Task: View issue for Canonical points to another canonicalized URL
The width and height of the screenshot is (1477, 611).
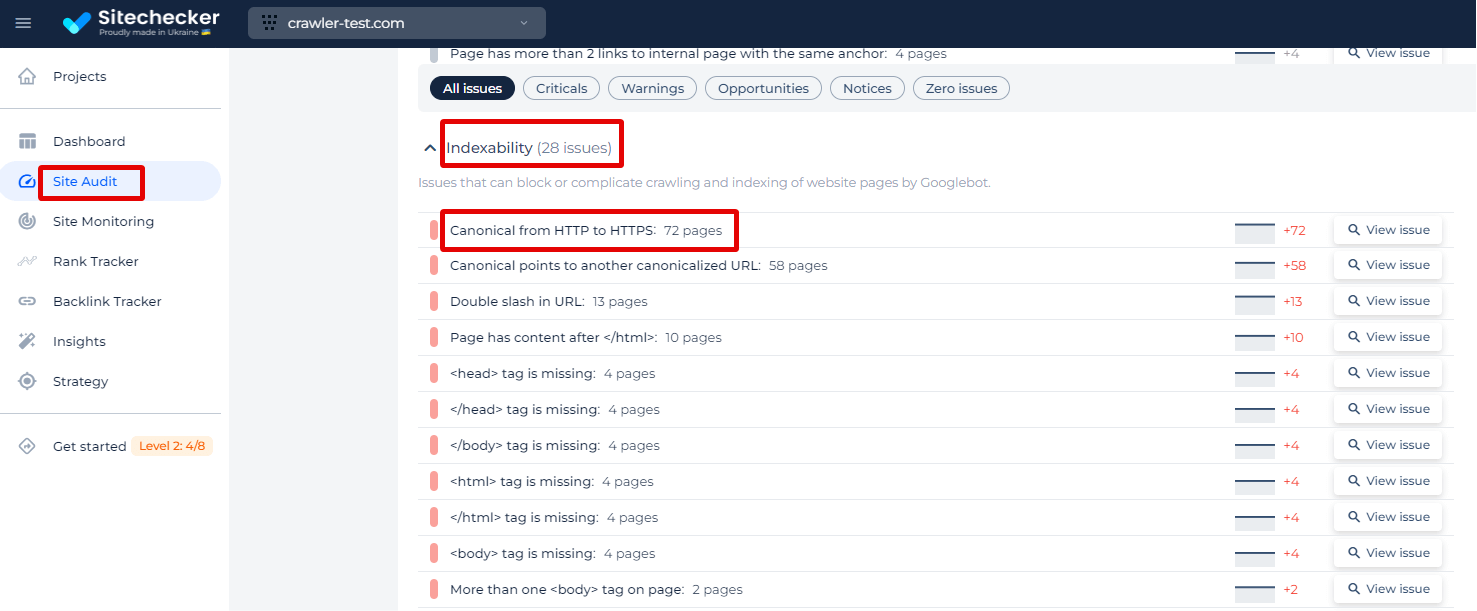Action: [x=1388, y=265]
